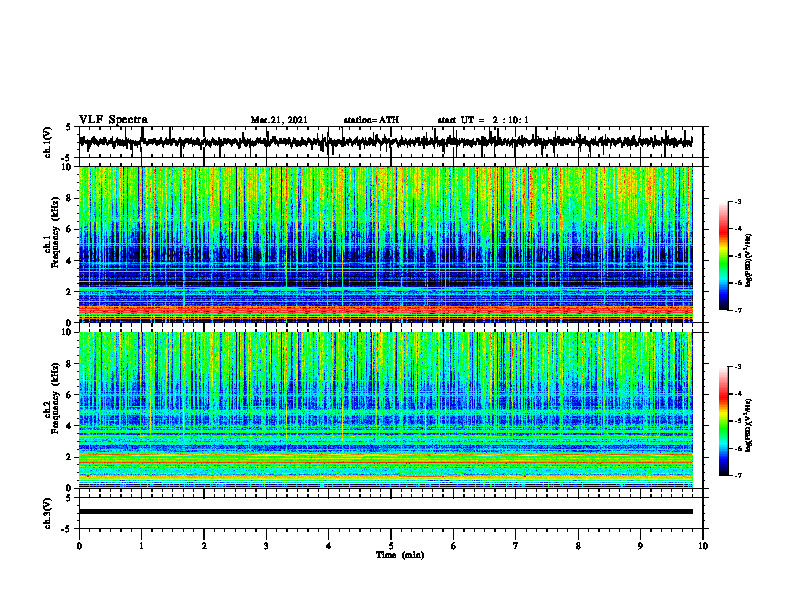Click time axis tick label "6"
Viewport: 792px width, 612px height.
pyautogui.click(x=454, y=546)
